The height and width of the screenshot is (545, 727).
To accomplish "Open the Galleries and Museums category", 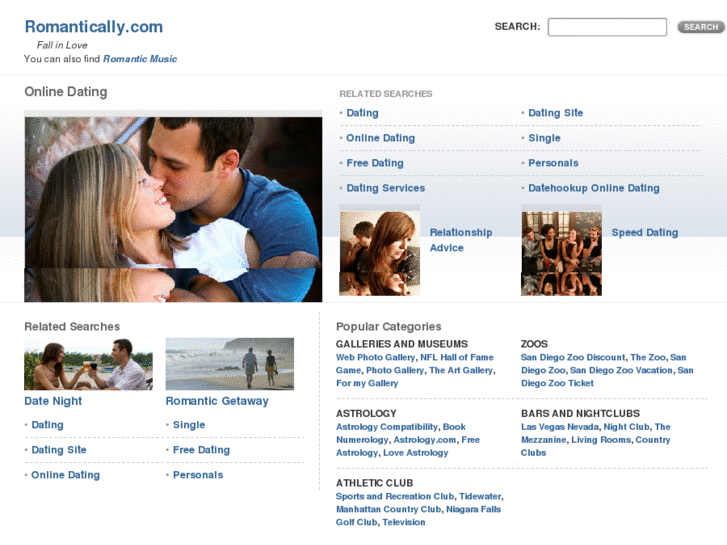I will coord(402,344).
